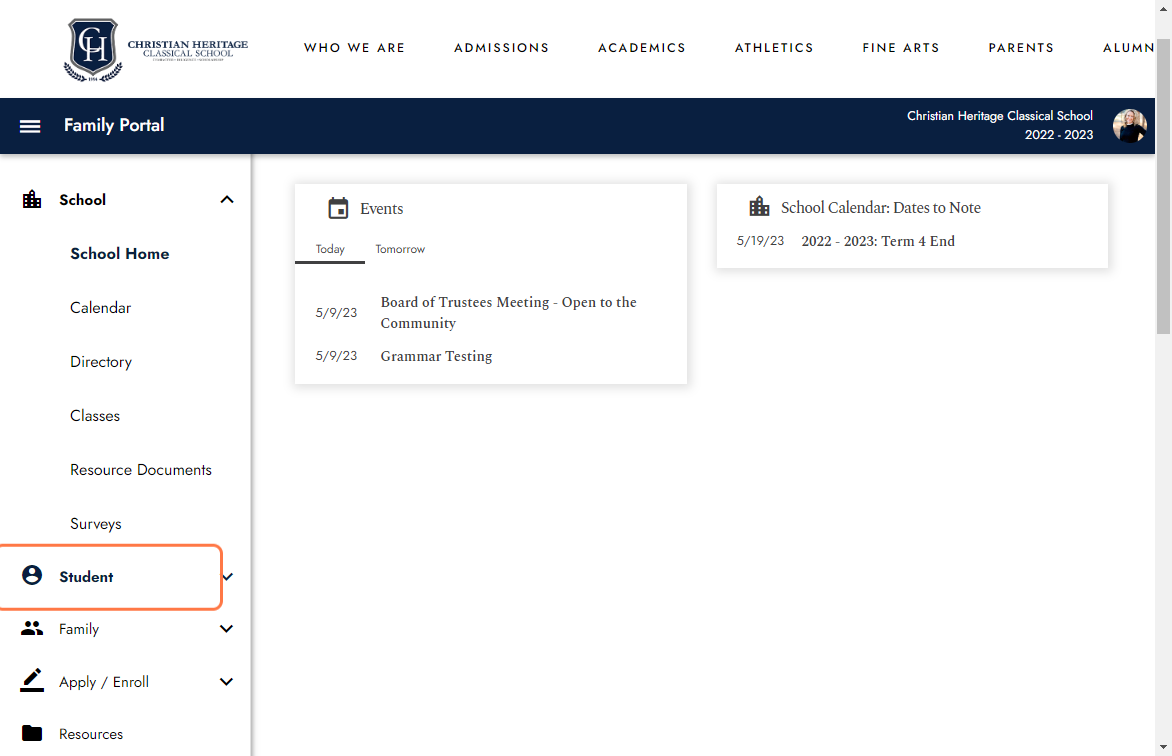Open Grammar Testing event
1172x756 pixels.
tap(436, 356)
